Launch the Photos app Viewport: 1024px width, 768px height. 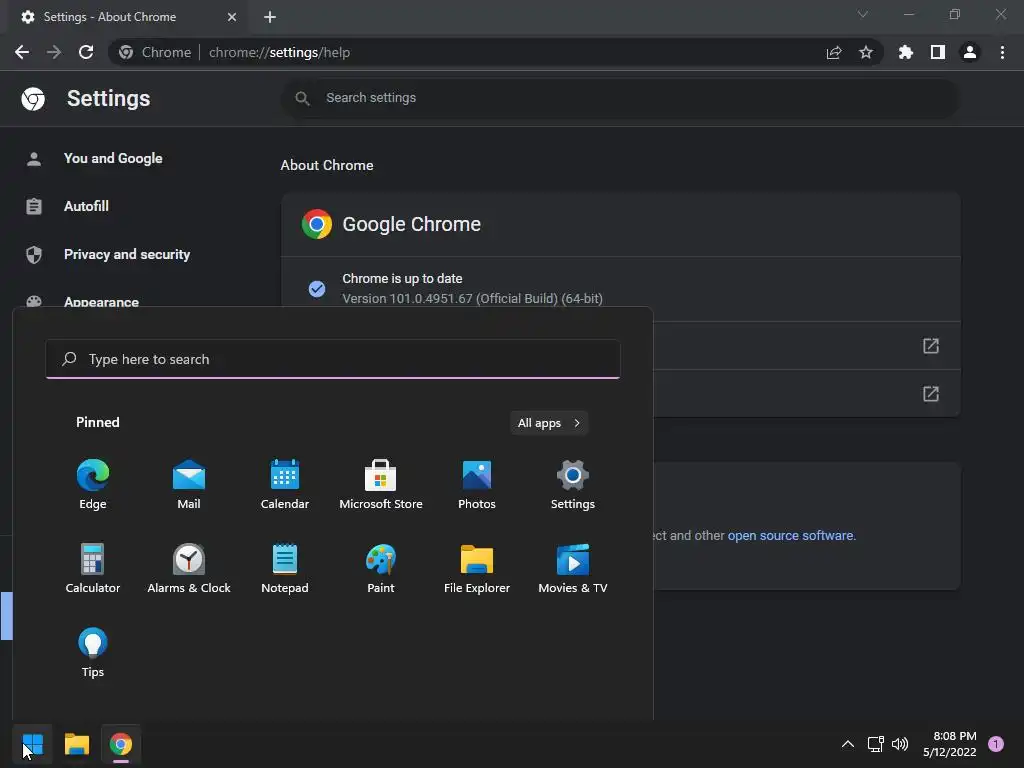[477, 484]
